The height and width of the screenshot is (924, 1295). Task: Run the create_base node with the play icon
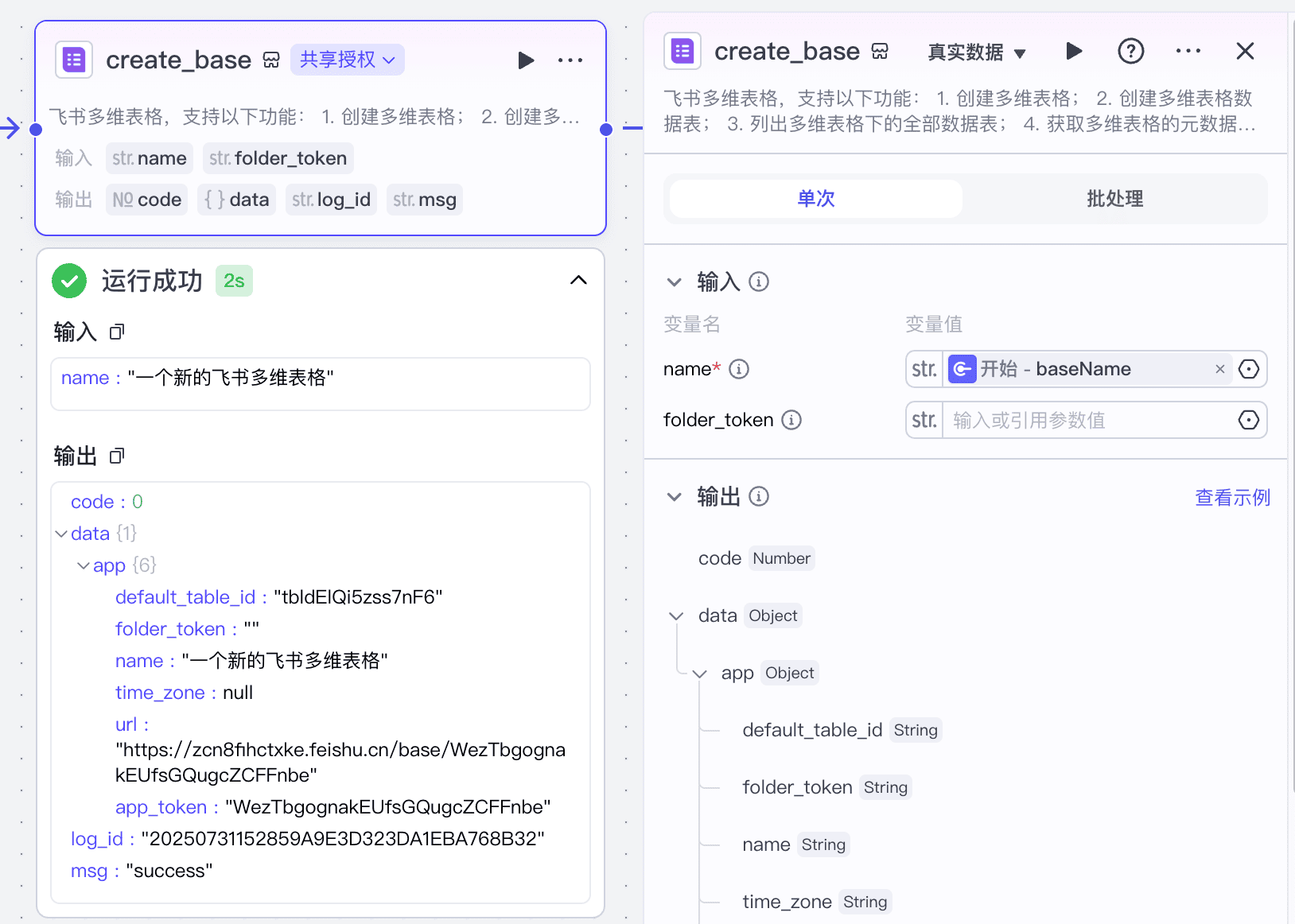[526, 60]
